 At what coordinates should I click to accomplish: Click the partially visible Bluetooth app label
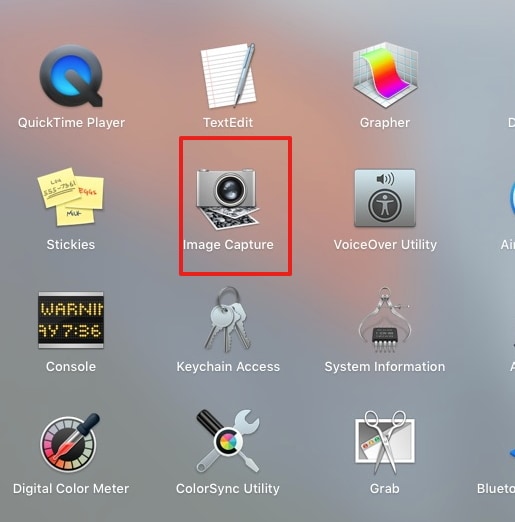pos(496,489)
